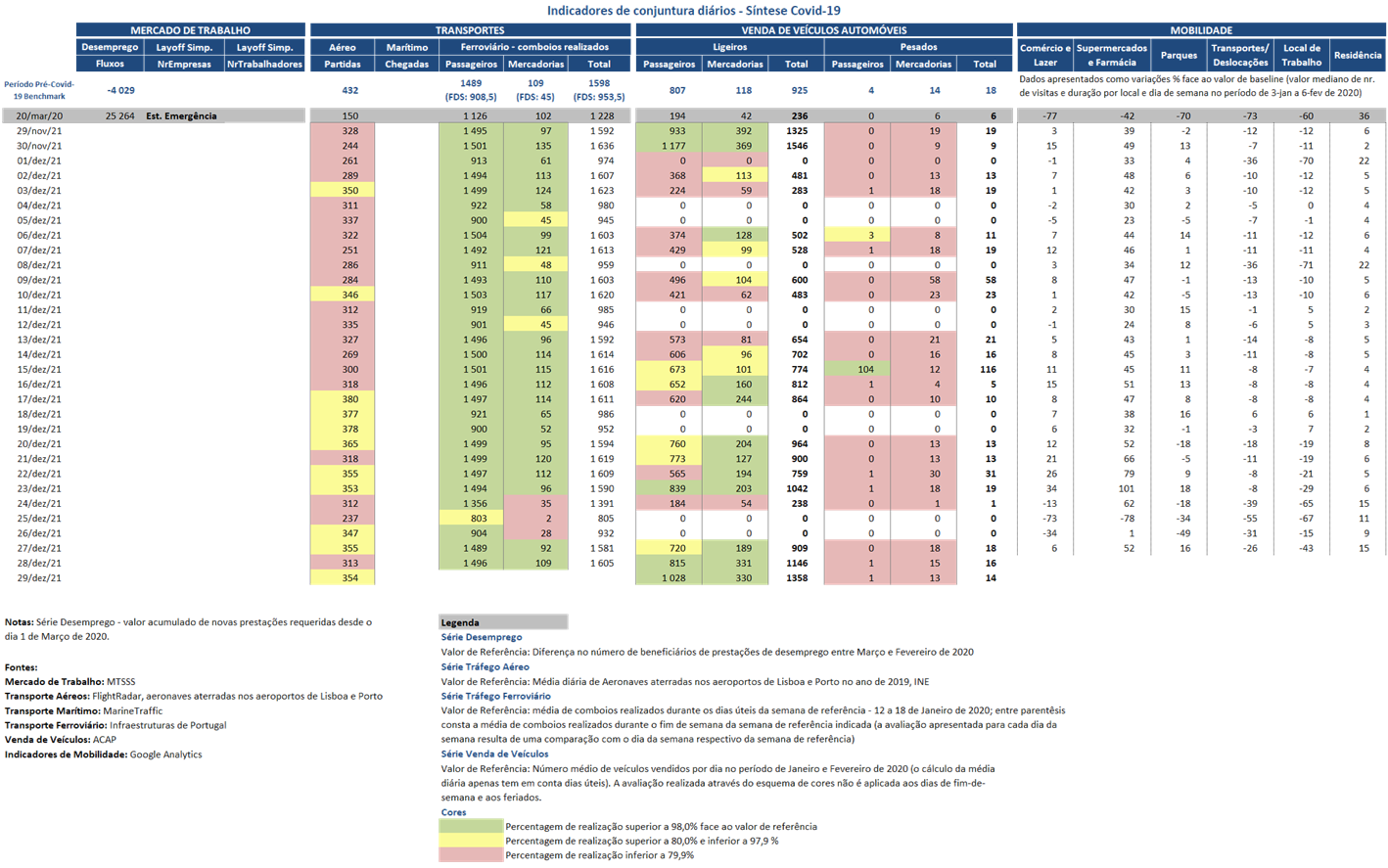
Task: Select 'Período Pré-Covid-19 Benchmark' row label
Action: pyautogui.click(x=39, y=90)
